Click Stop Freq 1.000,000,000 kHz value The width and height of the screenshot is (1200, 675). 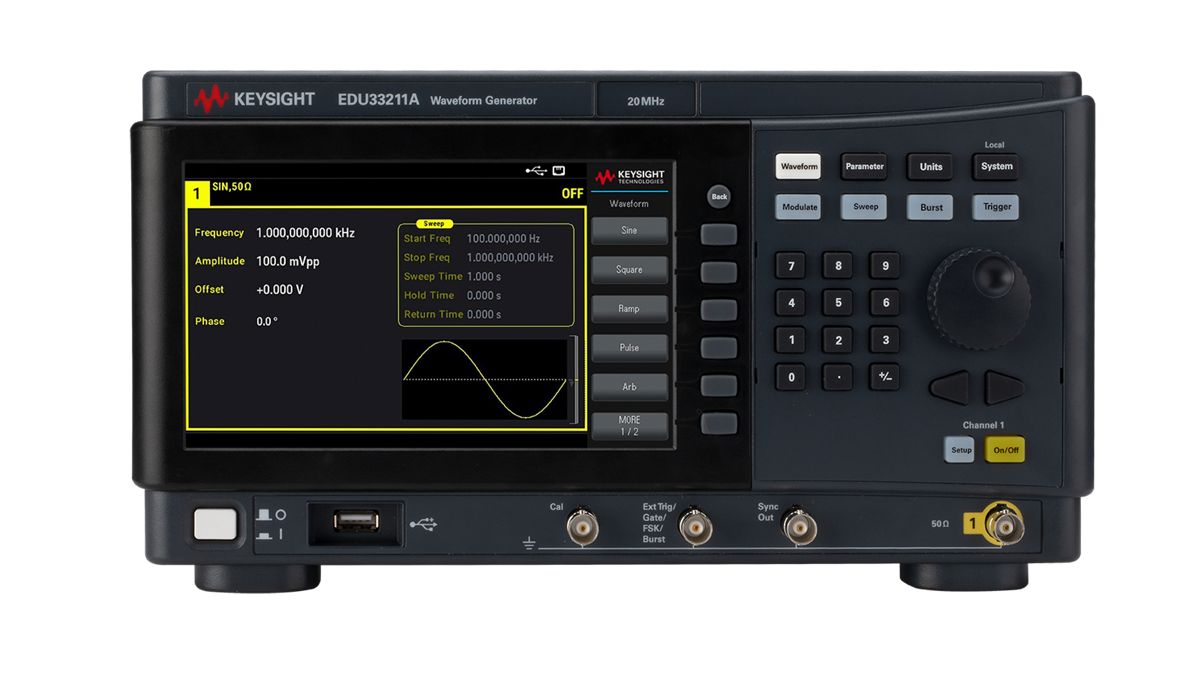510,258
